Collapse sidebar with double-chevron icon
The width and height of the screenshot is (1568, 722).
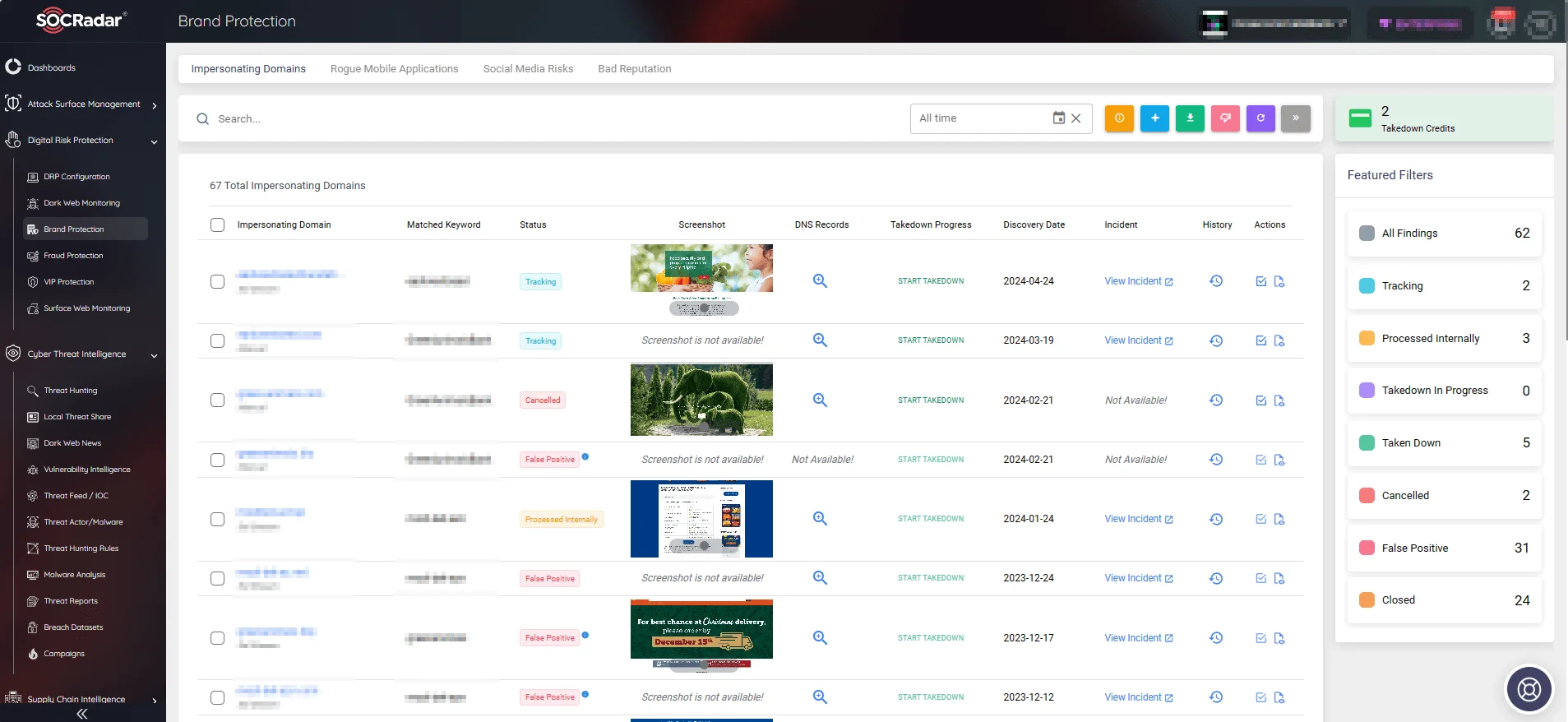click(x=82, y=714)
